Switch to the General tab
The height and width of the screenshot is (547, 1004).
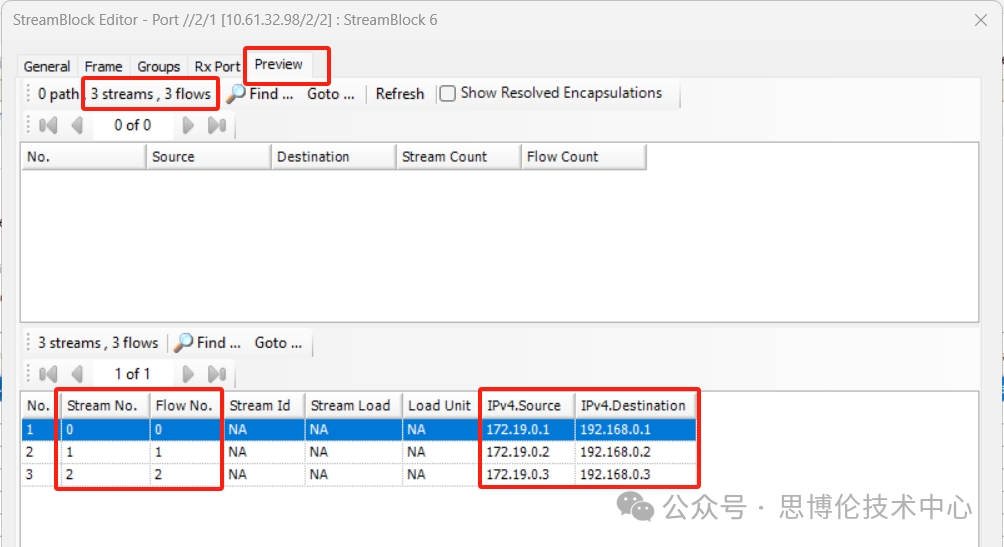click(47, 66)
